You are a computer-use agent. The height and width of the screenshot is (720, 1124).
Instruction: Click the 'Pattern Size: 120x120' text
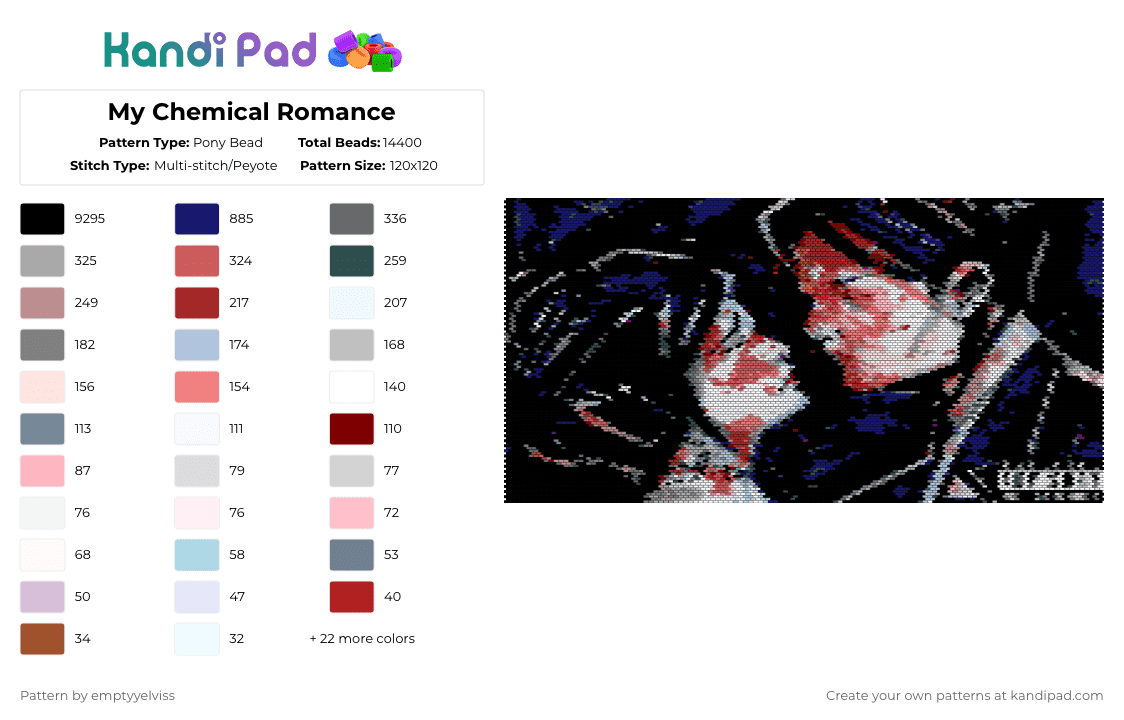coord(368,166)
